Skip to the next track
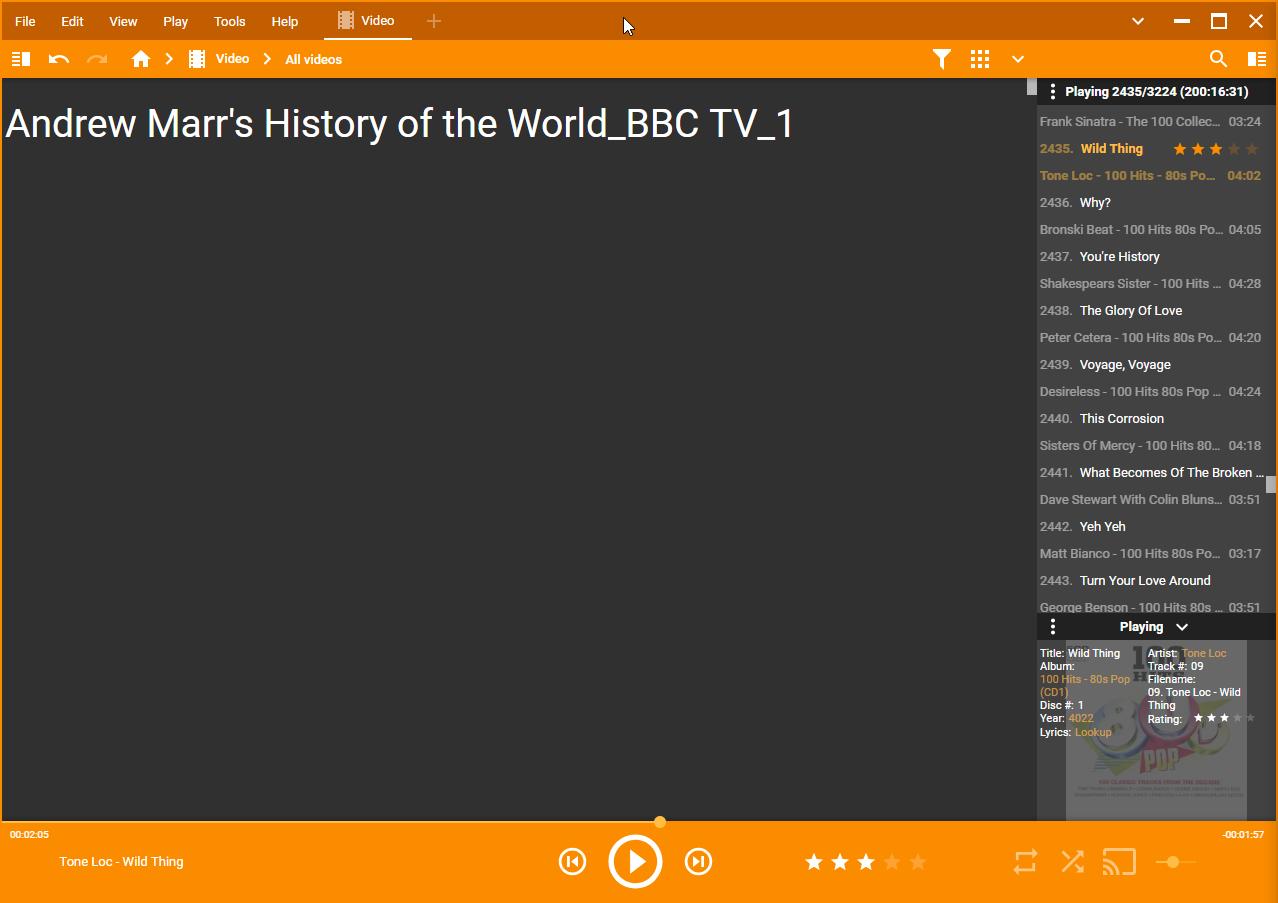1278x903 pixels. point(698,861)
